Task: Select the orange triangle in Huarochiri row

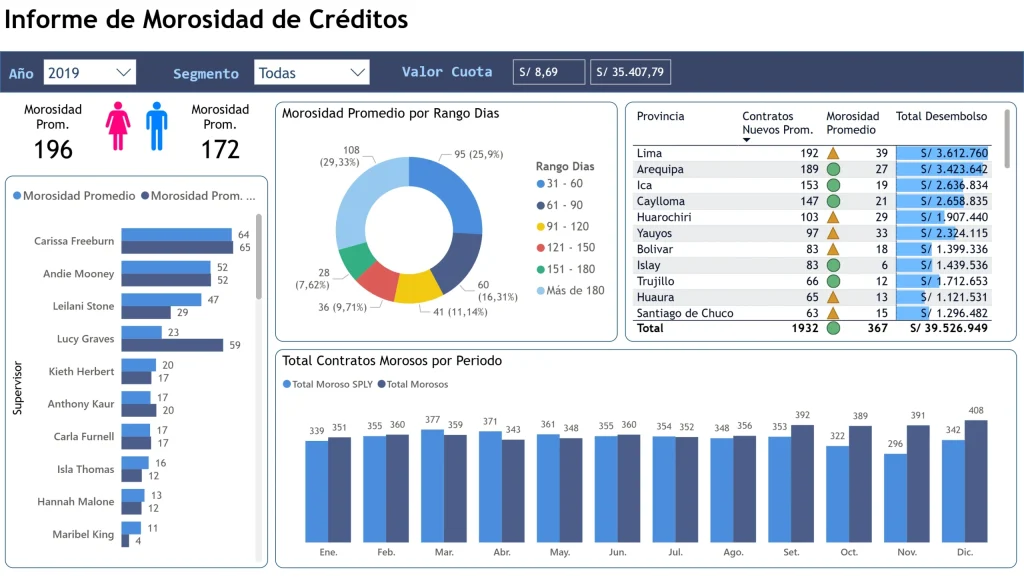Action: pos(832,217)
